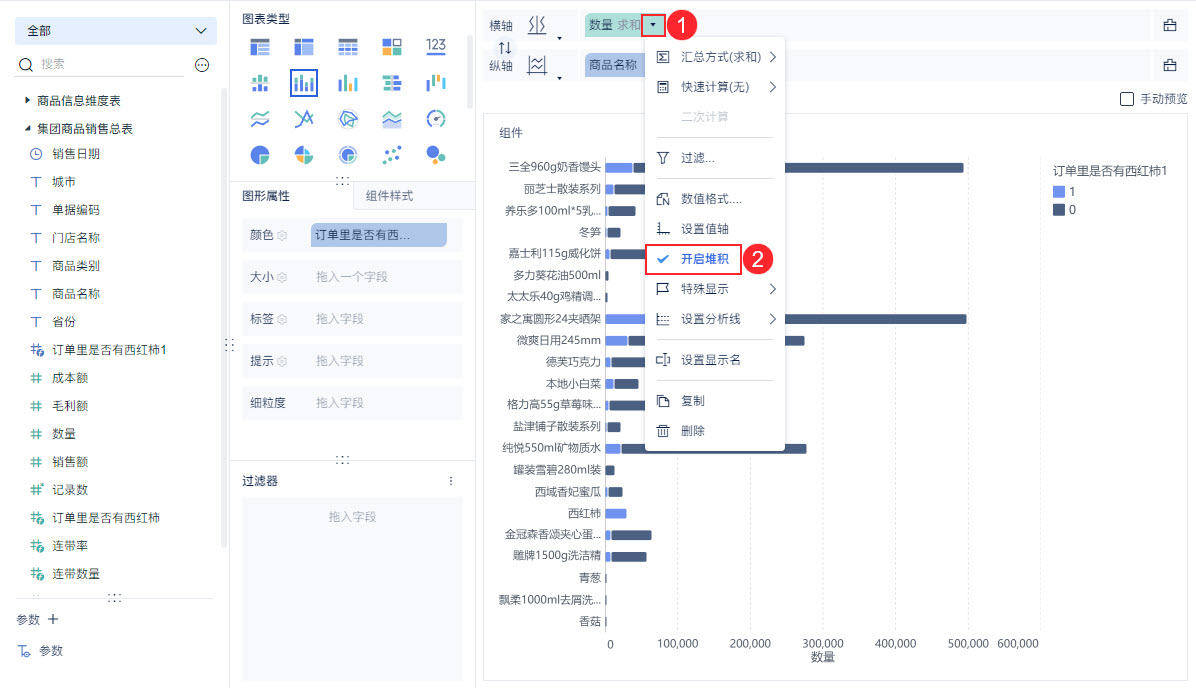Click the 西红柿 light-blue bar in chart

(x=616, y=513)
